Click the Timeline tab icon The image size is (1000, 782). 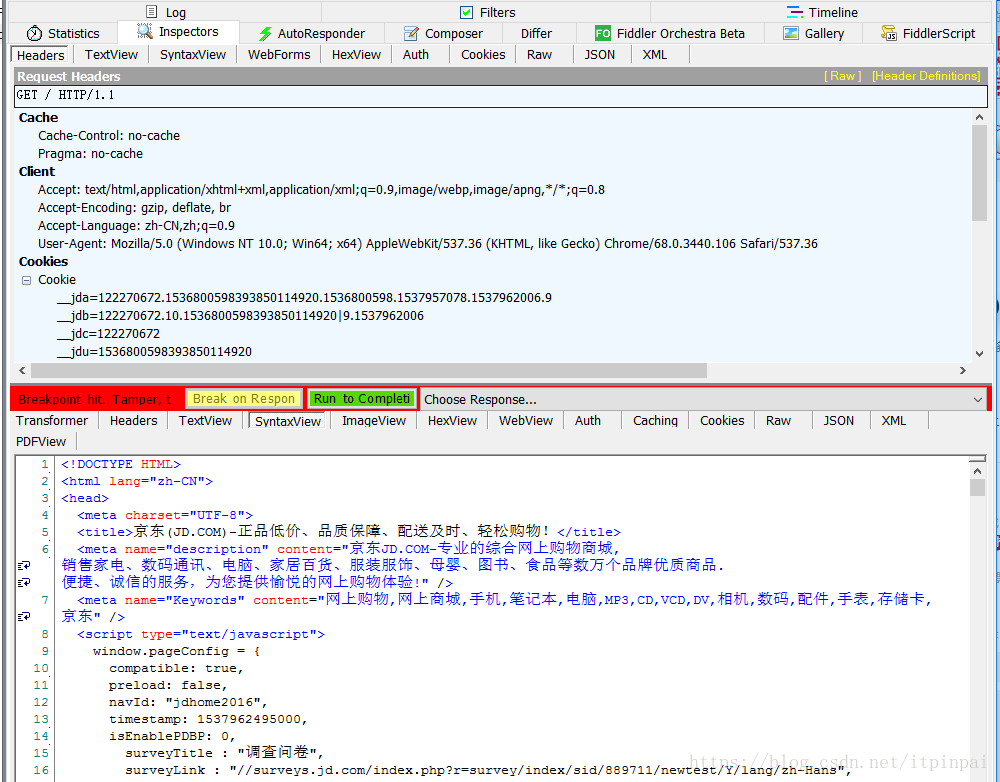click(795, 12)
